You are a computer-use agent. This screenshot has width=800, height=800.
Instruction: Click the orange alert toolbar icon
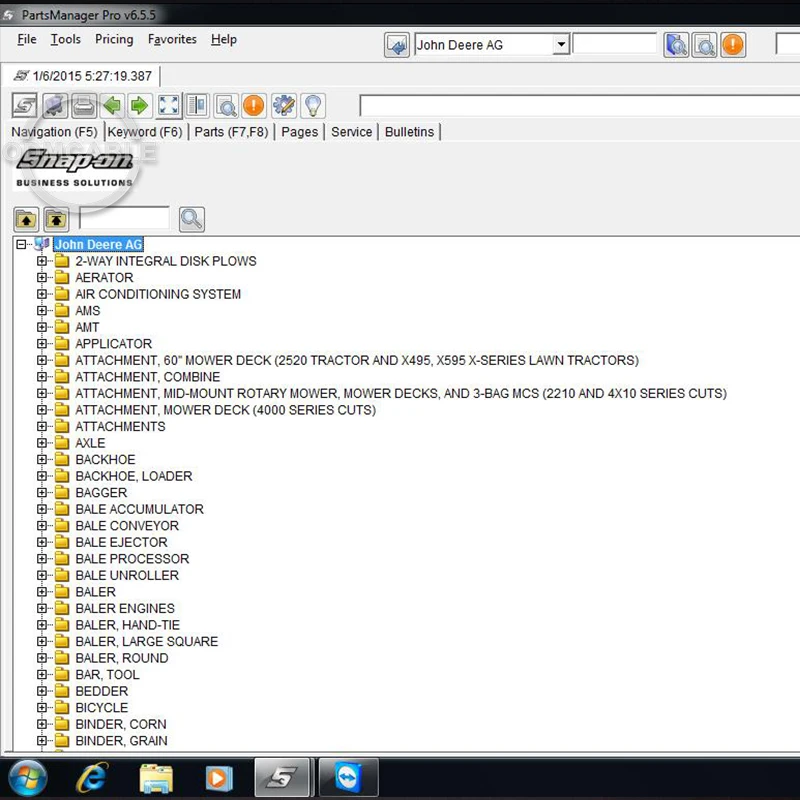click(254, 106)
